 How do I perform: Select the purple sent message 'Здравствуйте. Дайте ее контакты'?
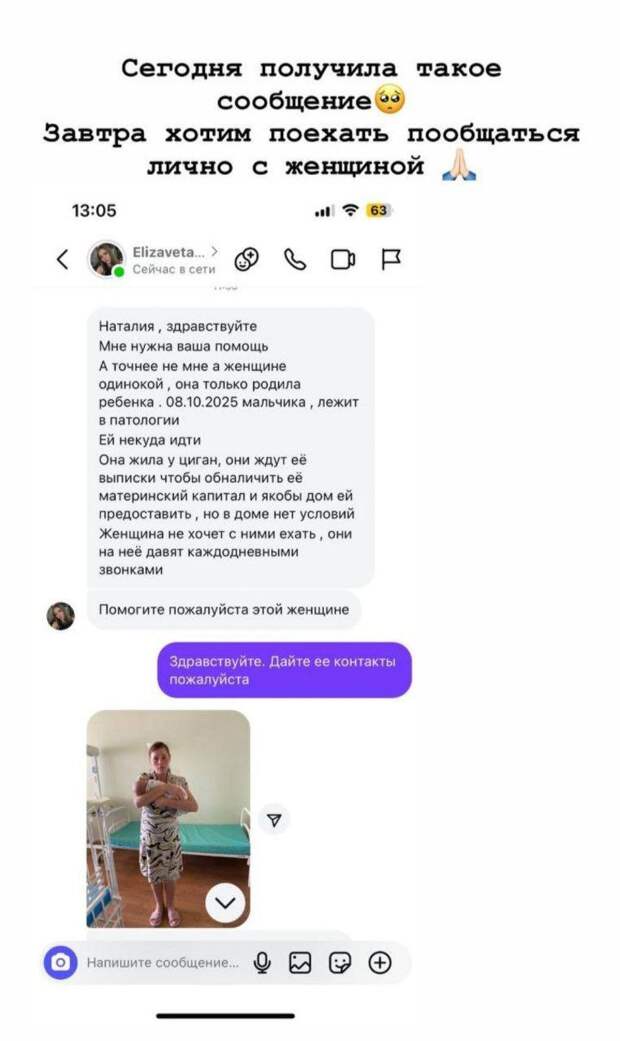tap(284, 670)
